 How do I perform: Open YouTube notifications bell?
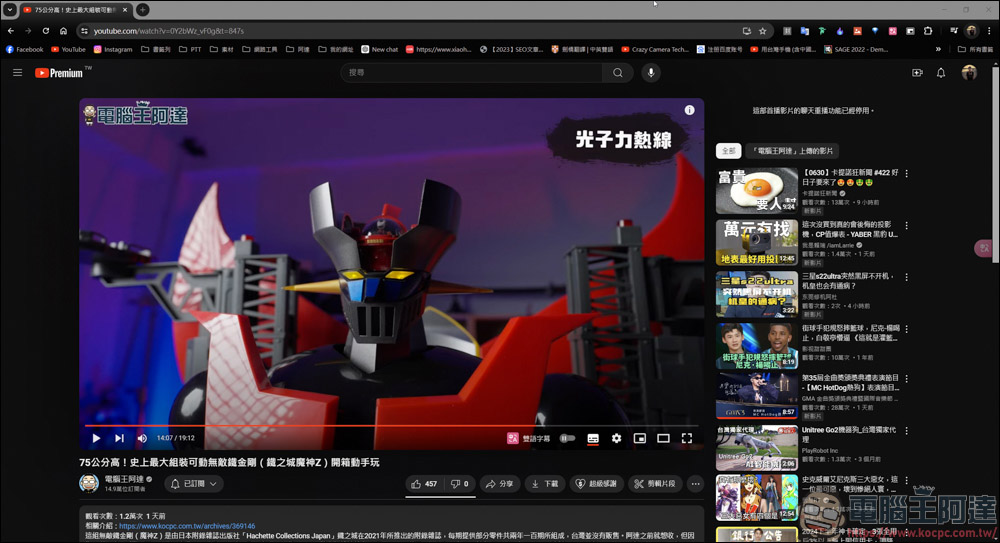click(941, 73)
